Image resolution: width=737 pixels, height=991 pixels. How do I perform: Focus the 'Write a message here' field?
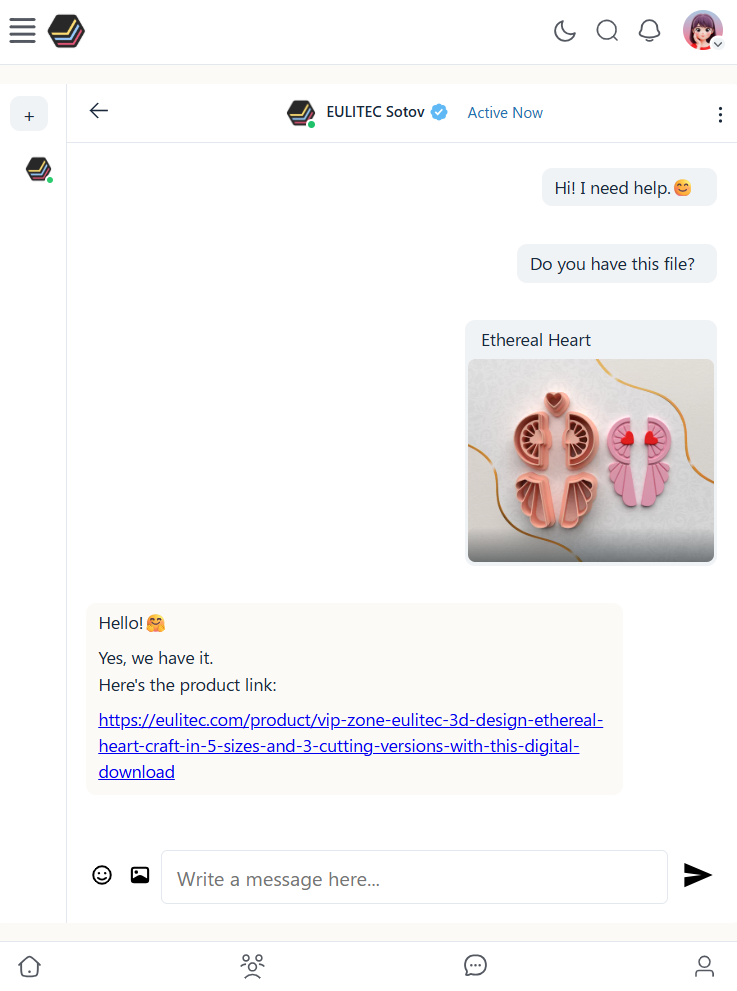click(414, 878)
